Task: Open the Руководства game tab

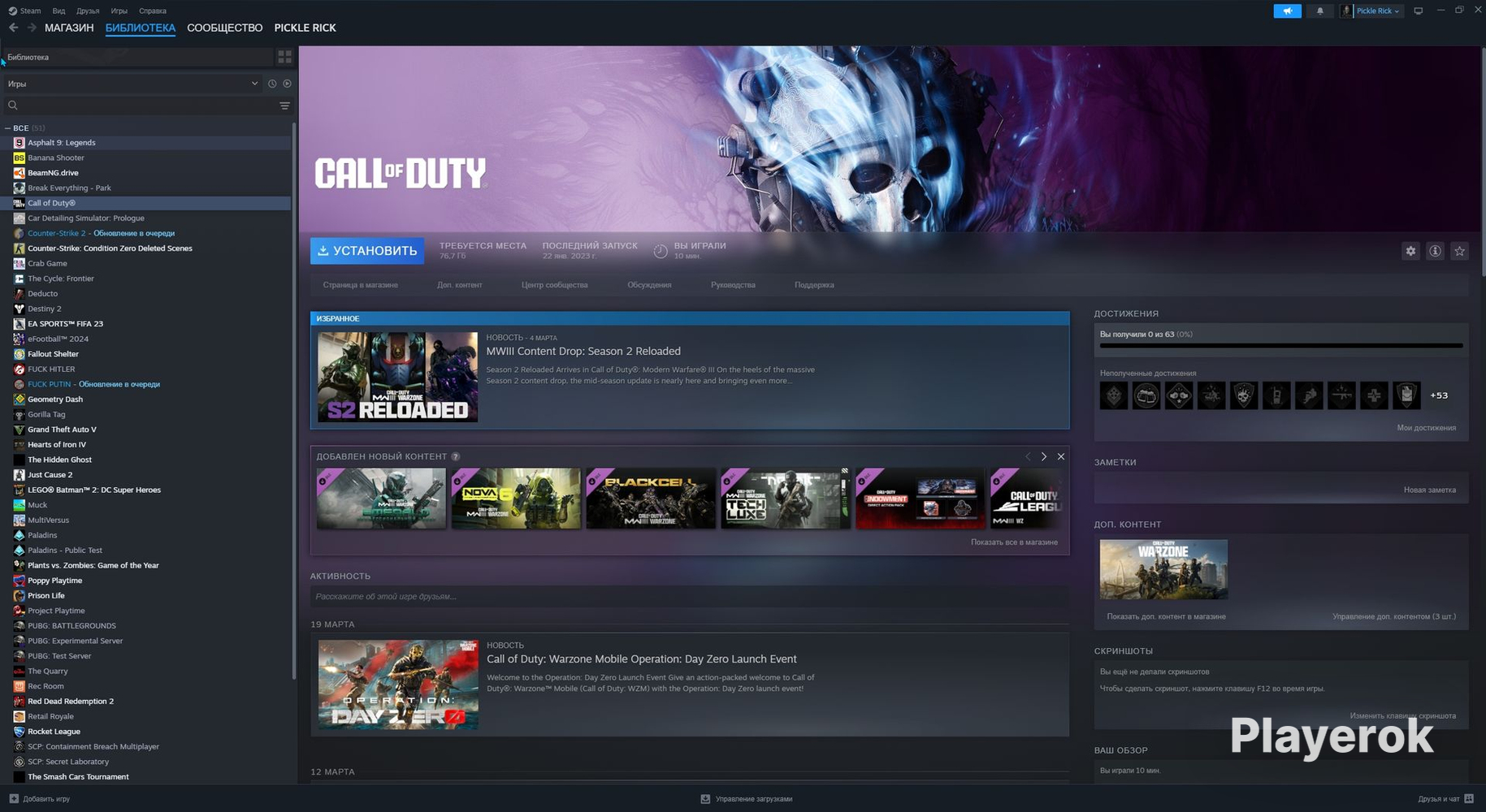Action: click(x=733, y=285)
